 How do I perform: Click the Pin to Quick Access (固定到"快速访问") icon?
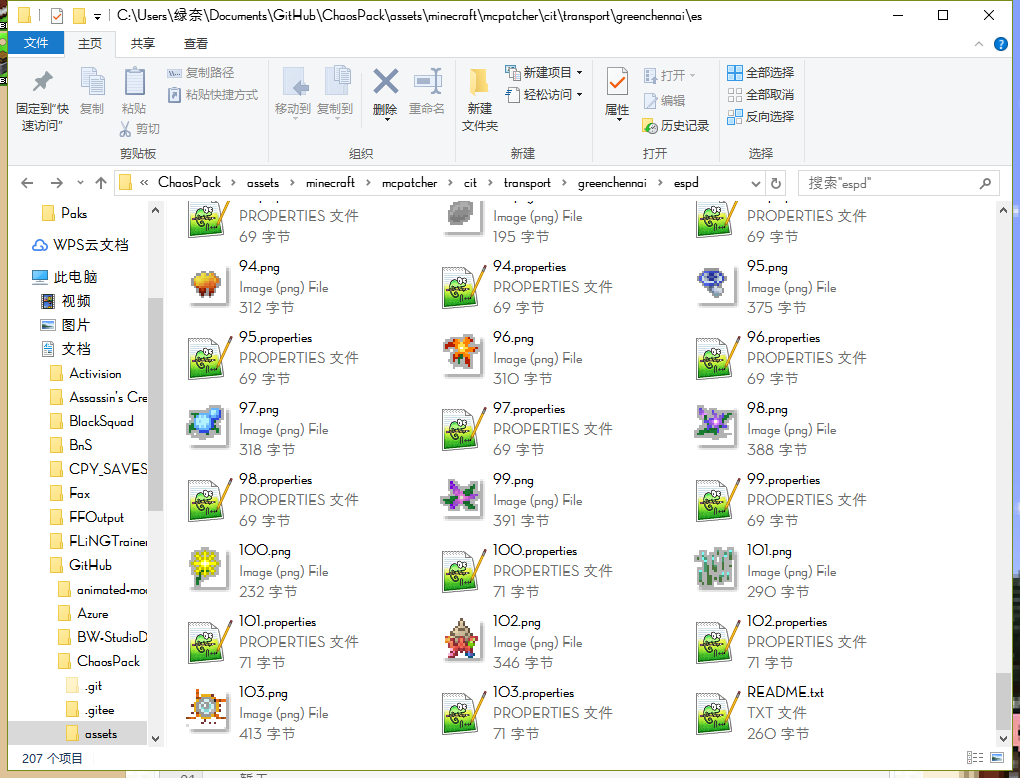[42, 83]
